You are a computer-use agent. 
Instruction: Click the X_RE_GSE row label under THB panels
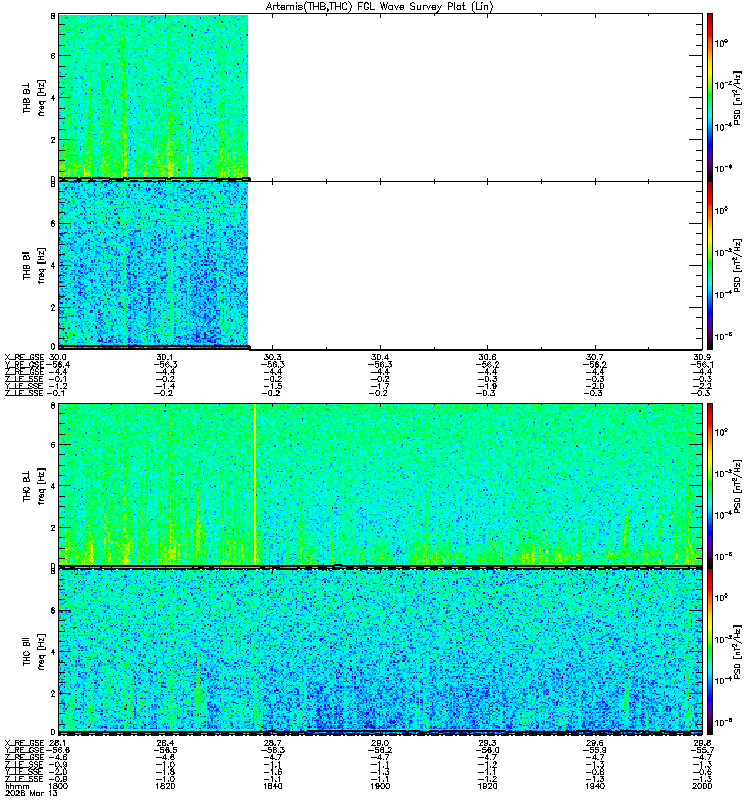24,357
